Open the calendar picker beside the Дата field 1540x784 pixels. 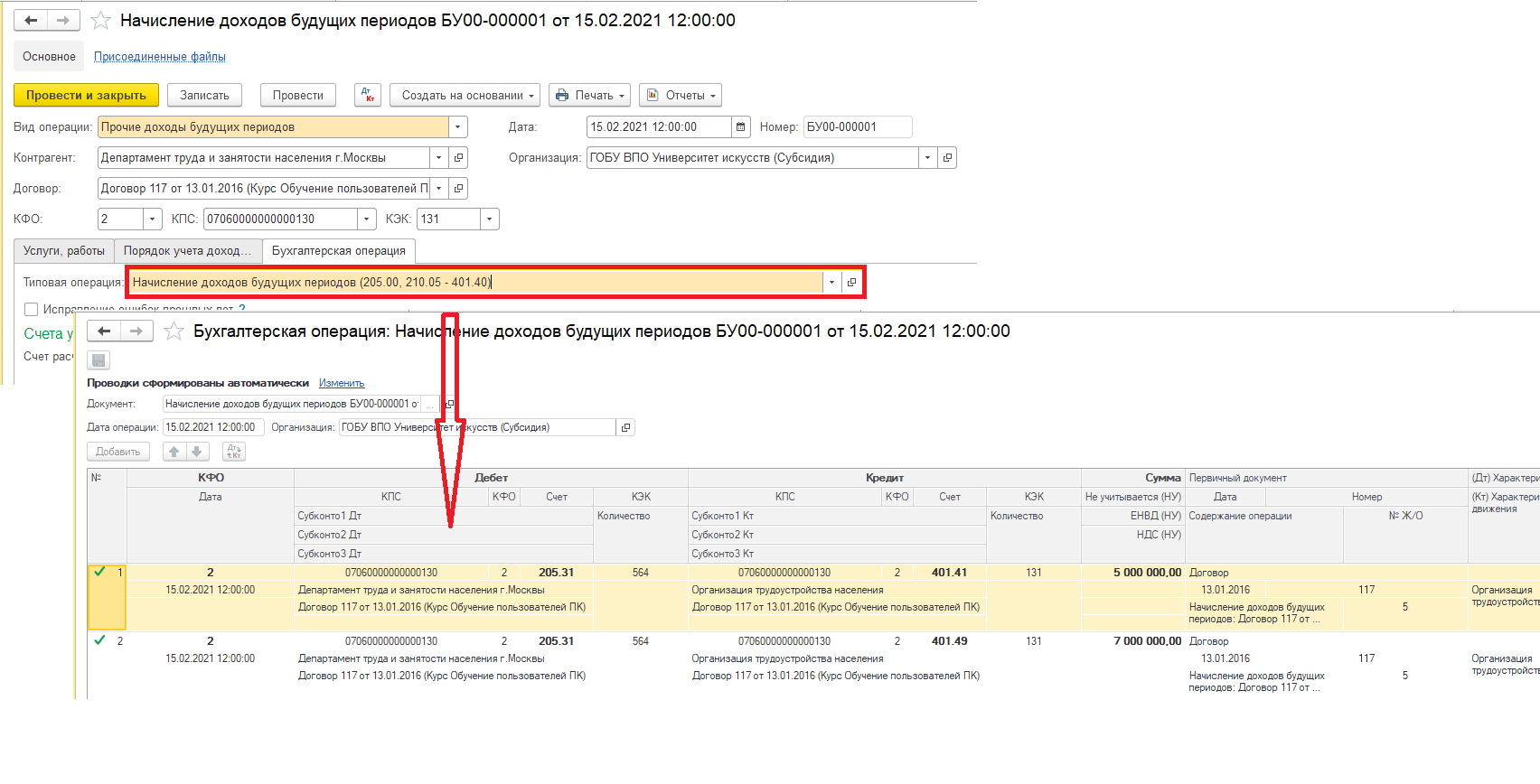point(741,127)
